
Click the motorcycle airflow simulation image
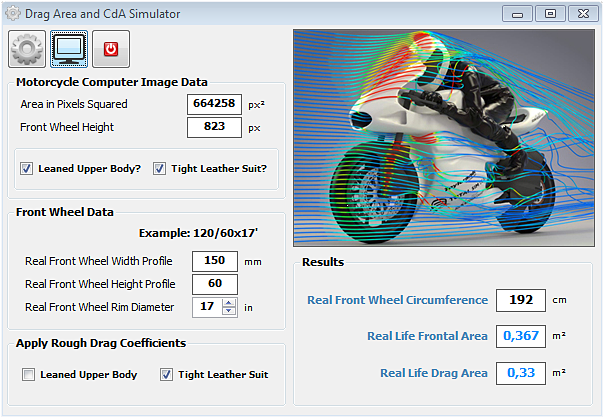point(444,138)
